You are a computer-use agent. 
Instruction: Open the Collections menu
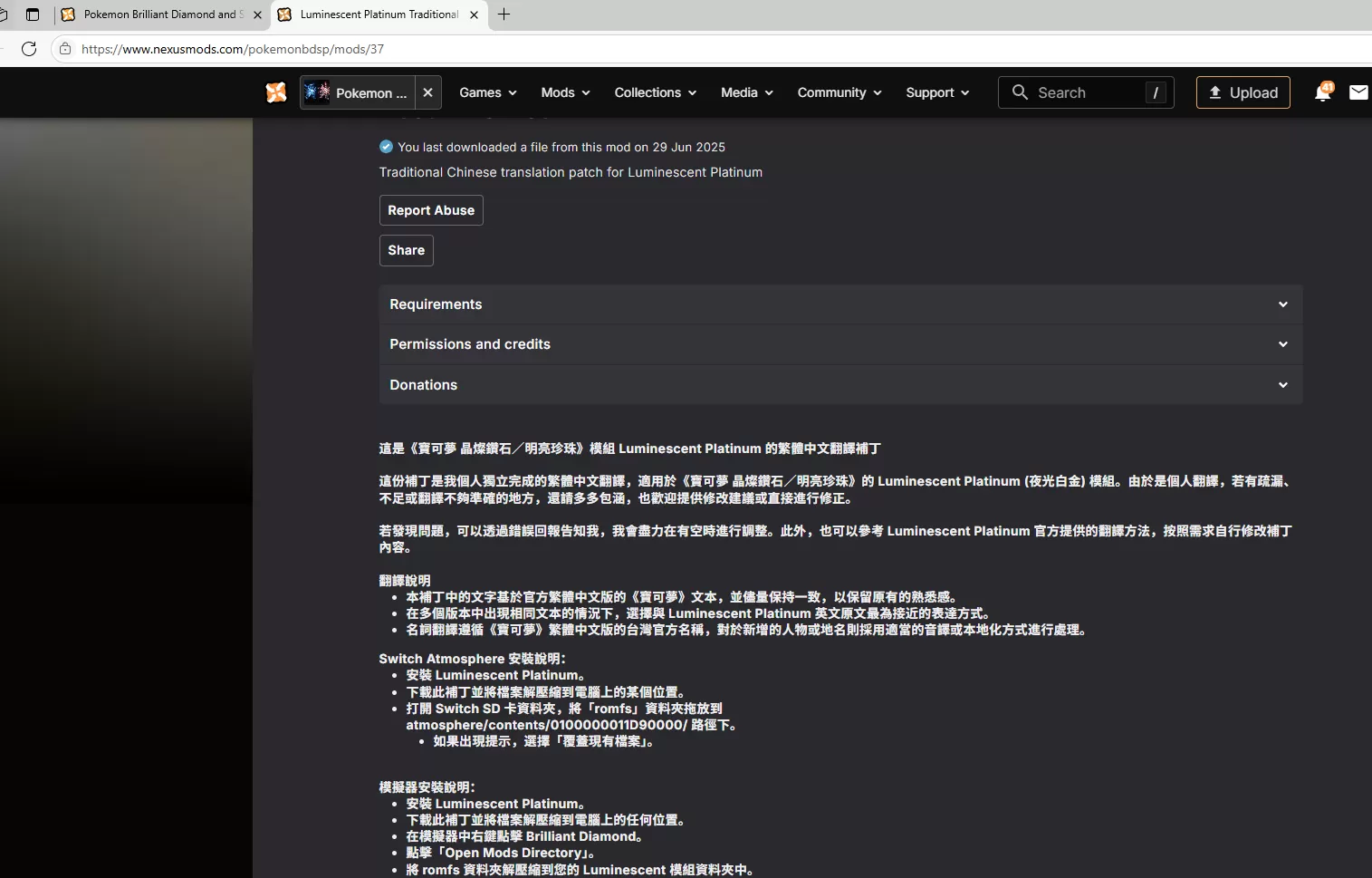(x=656, y=92)
